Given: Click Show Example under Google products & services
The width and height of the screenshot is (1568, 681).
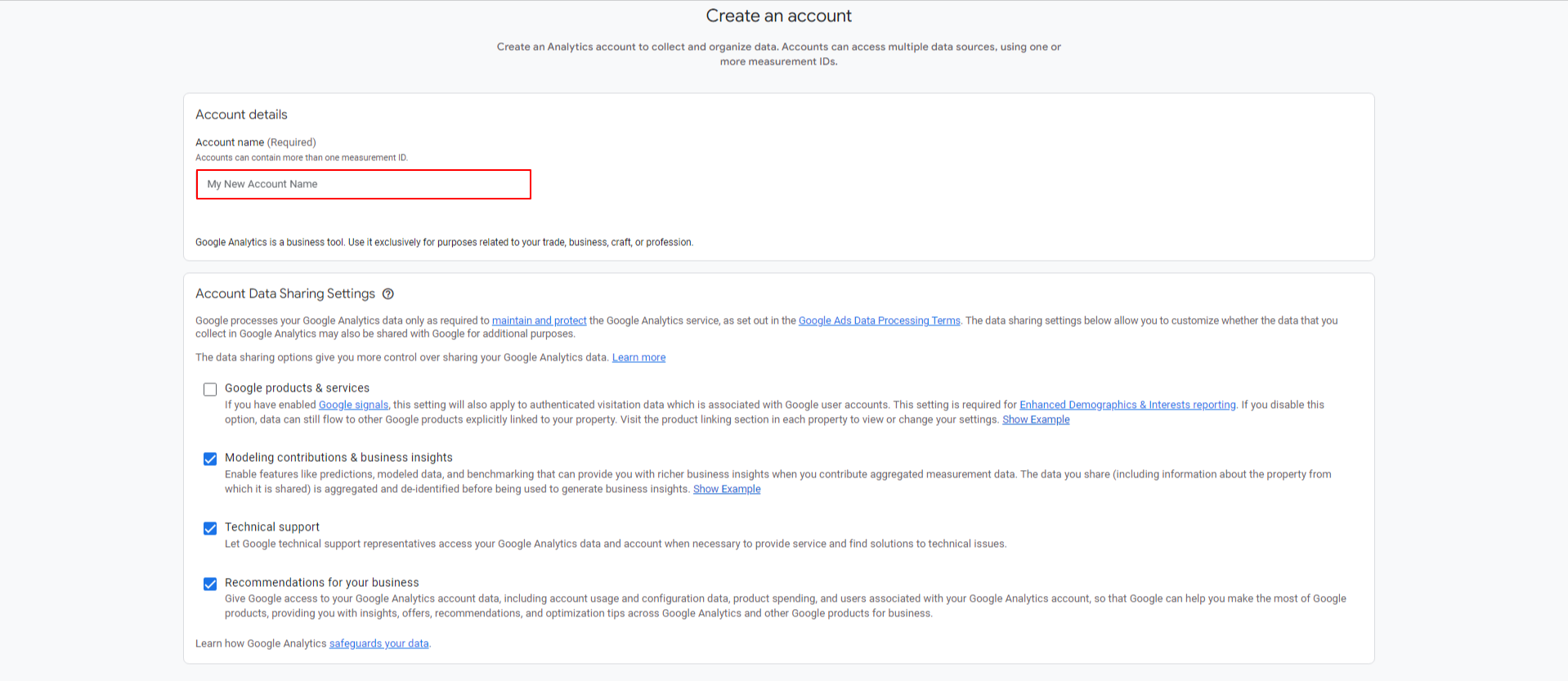Looking at the screenshot, I should point(1036,419).
